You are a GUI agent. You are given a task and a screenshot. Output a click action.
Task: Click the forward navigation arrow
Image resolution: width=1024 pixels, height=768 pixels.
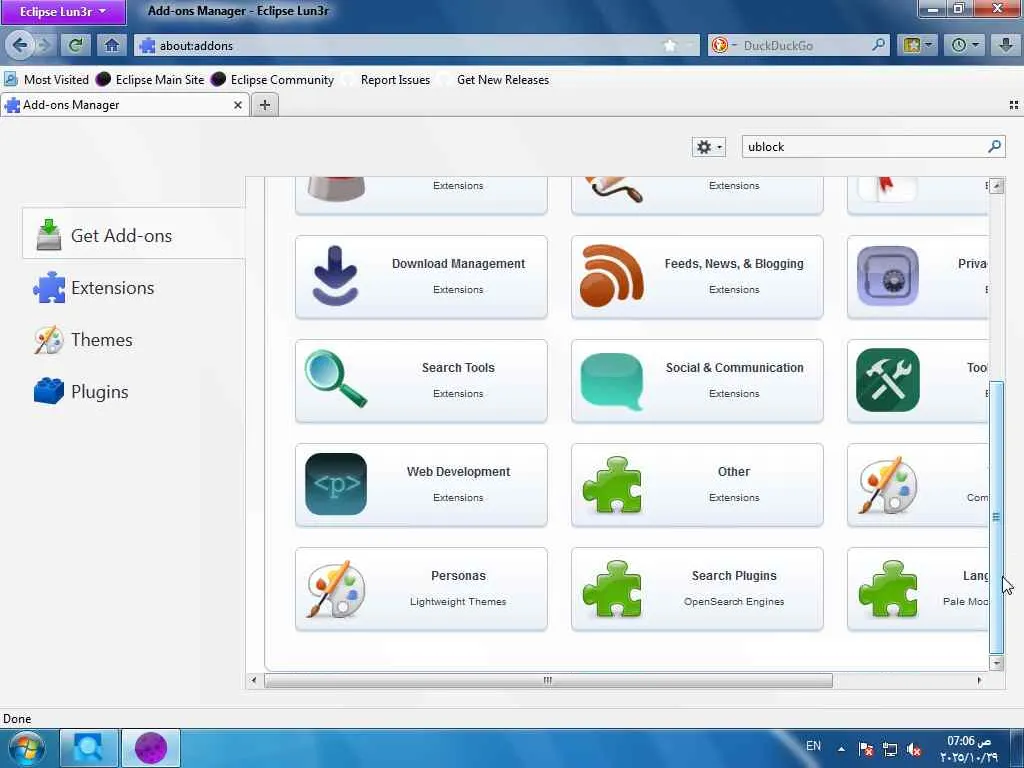(x=44, y=45)
